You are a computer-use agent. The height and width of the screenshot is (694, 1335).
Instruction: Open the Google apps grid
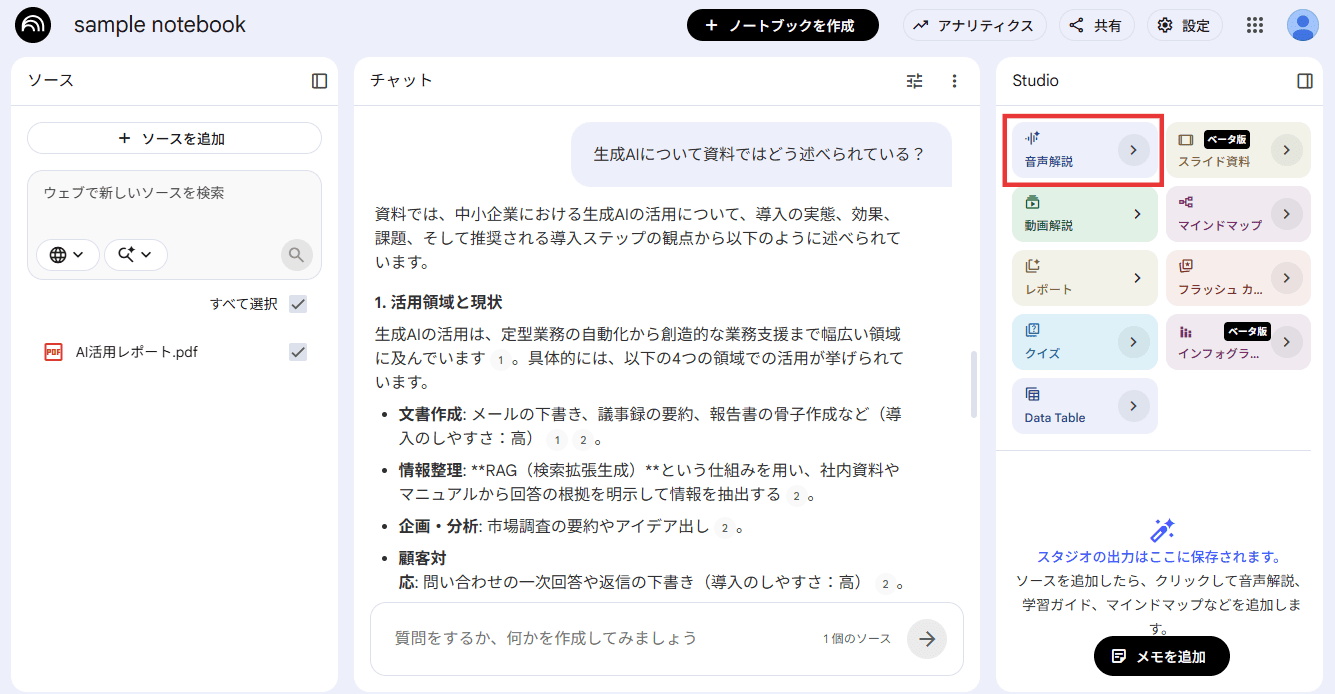1255,26
